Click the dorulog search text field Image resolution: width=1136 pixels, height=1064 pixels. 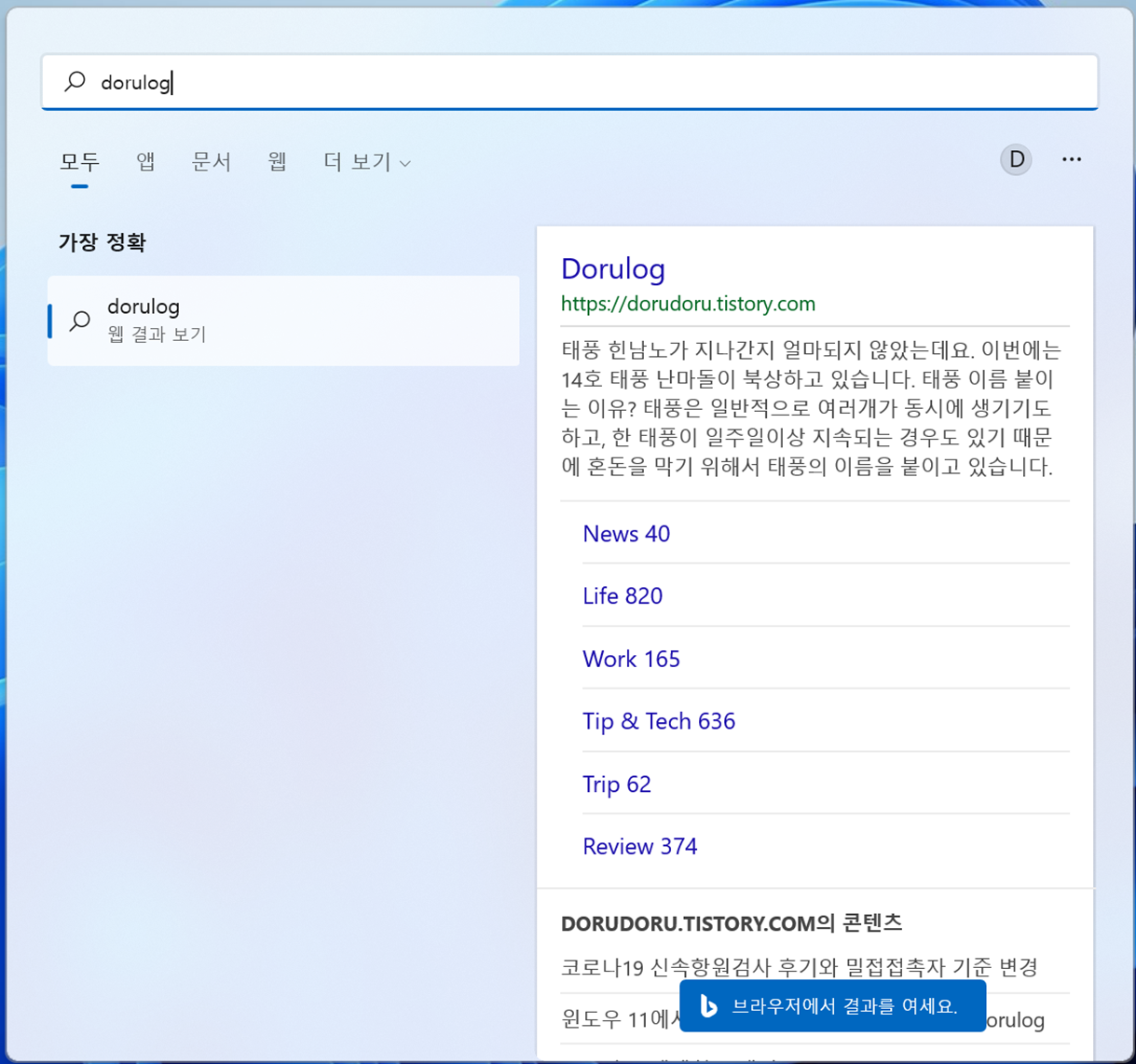coord(569,82)
